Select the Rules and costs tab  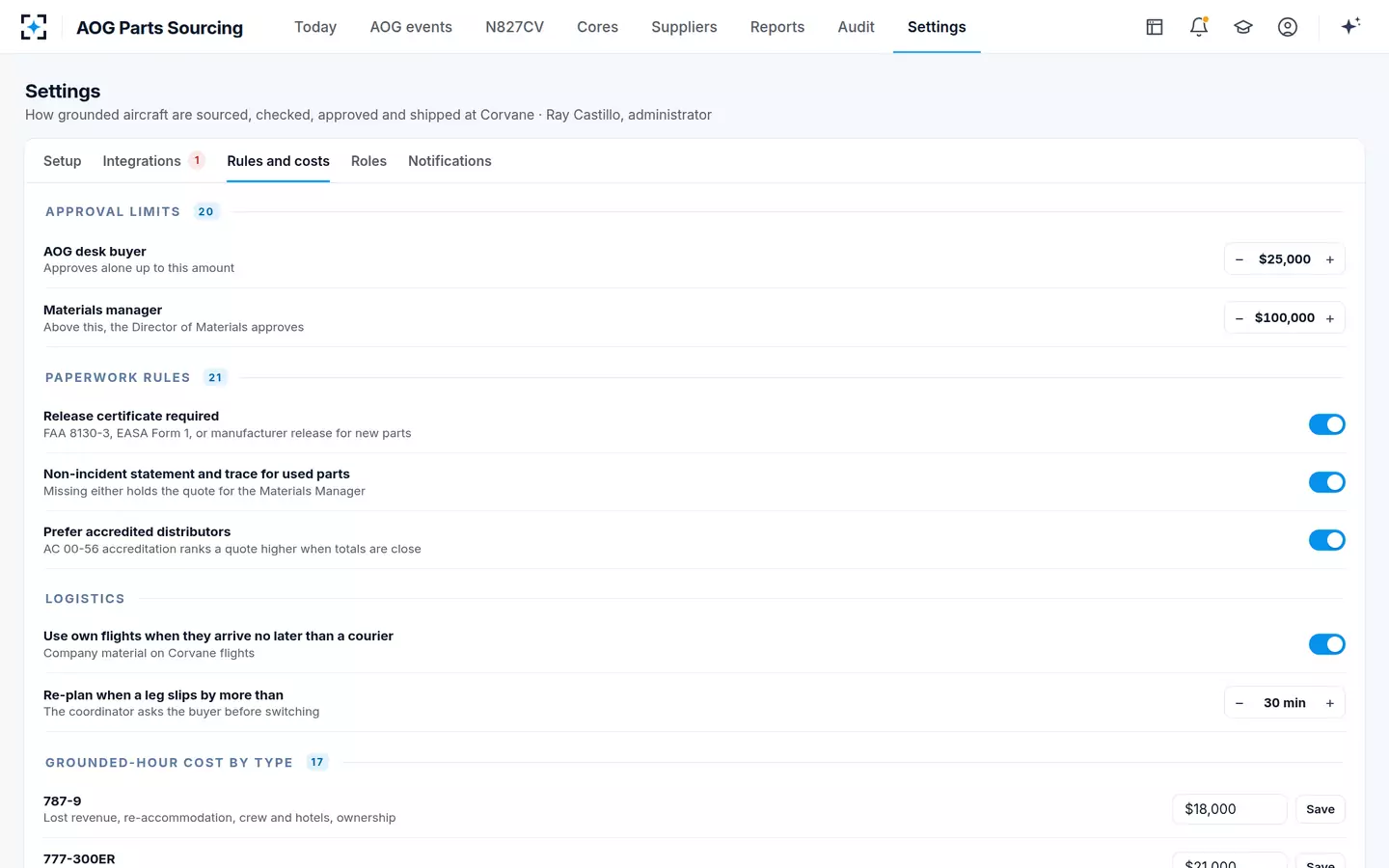pyautogui.click(x=279, y=161)
